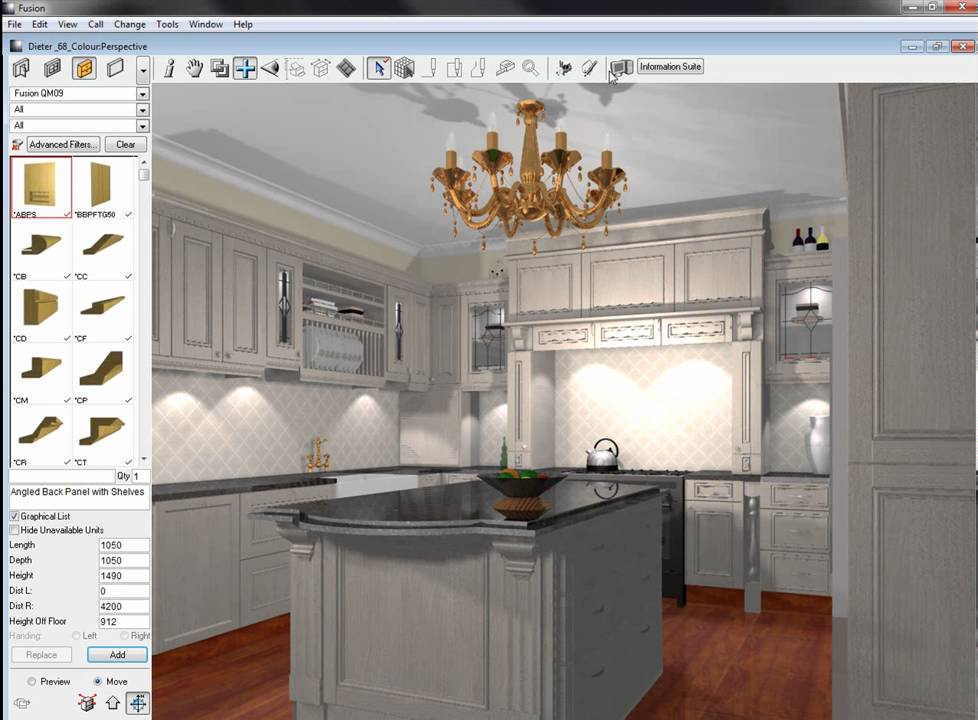This screenshot has width=978, height=720.
Task: Open Advanced Filters
Action: click(64, 145)
